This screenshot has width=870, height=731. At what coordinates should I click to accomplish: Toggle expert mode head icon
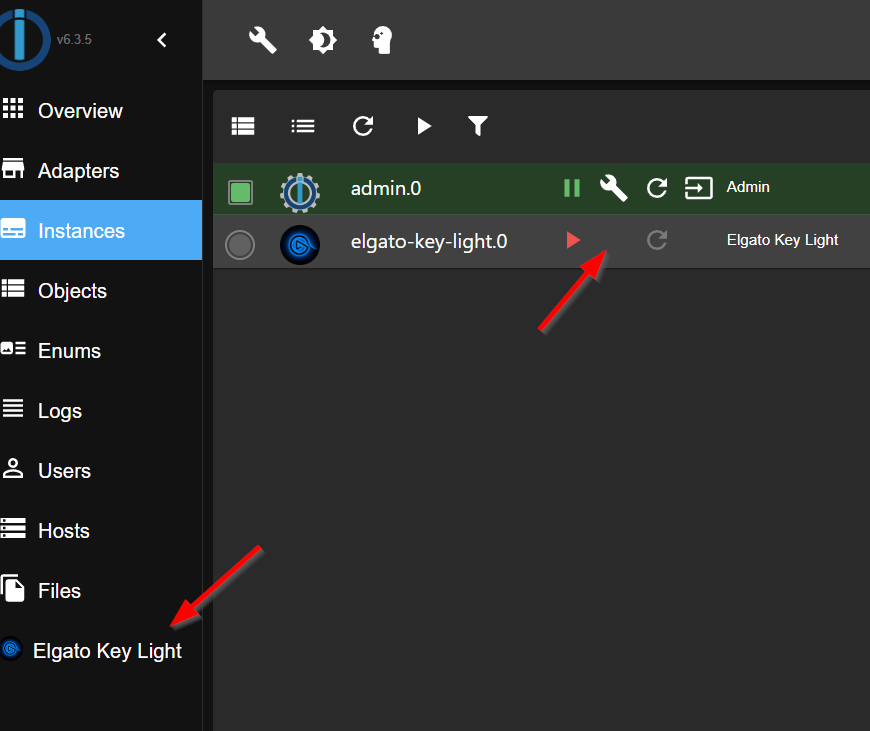[x=382, y=40]
